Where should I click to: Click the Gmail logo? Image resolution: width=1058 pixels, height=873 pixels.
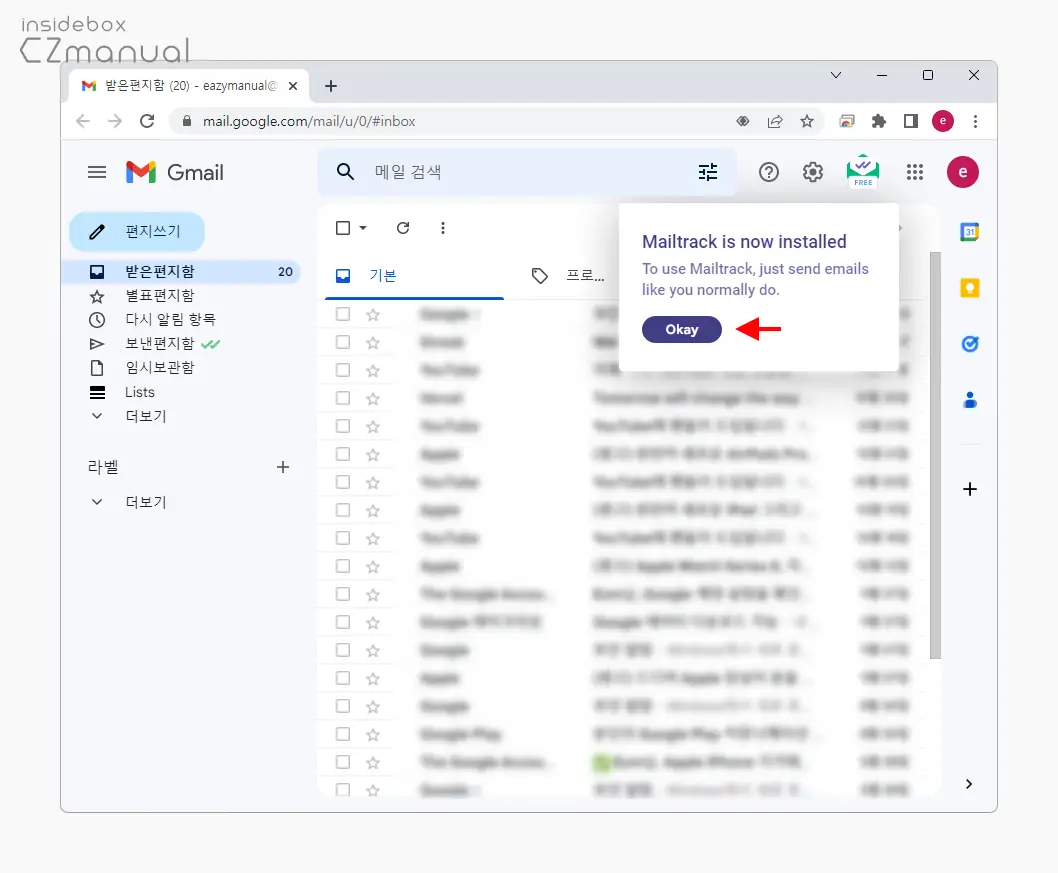175,172
